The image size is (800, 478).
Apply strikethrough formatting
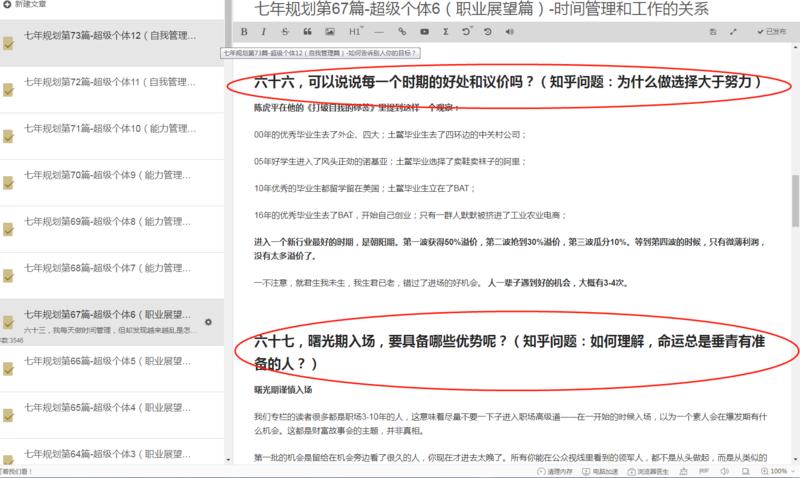coord(285,32)
